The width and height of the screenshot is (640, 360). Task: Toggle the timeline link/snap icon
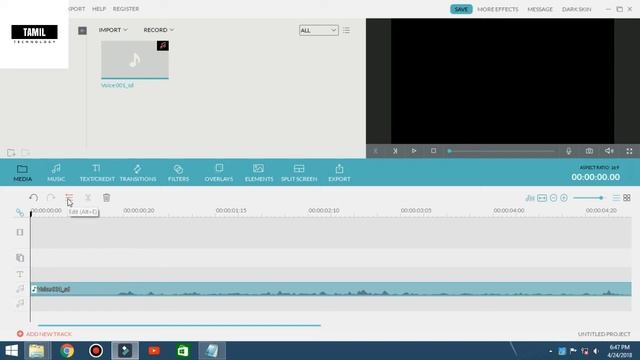point(20,213)
